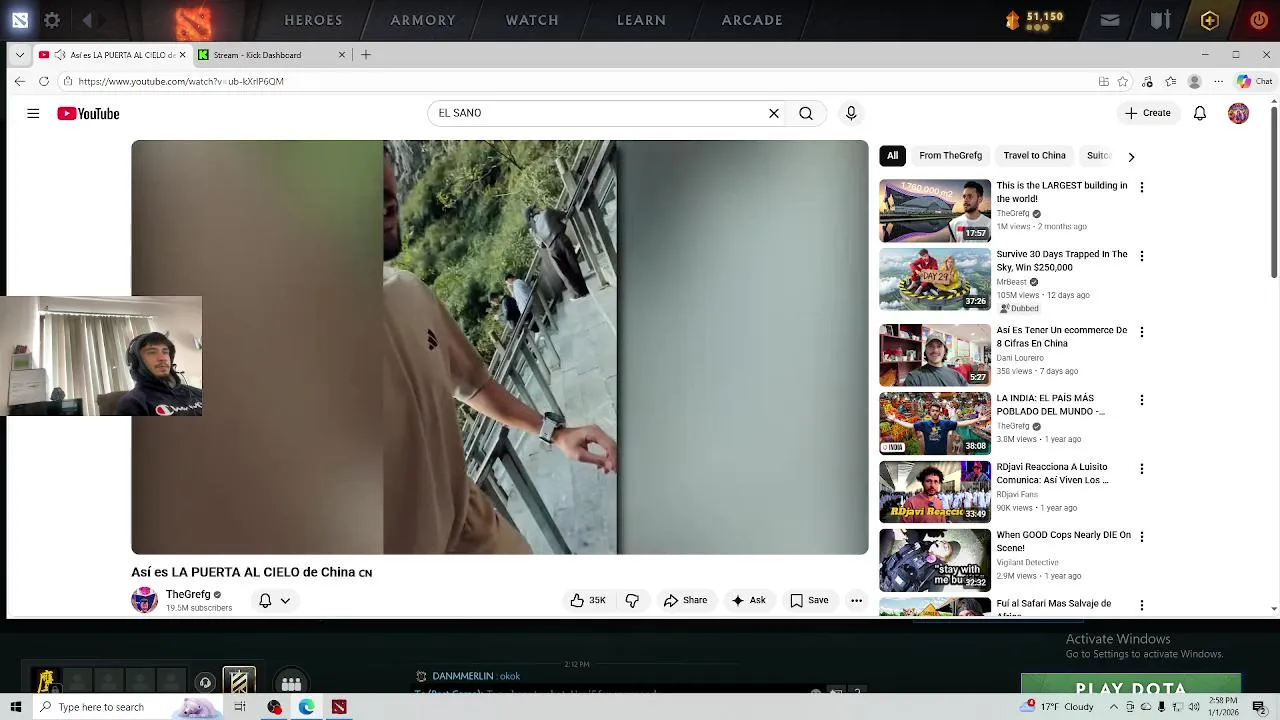Click the Share button under the video
This screenshot has width=1280, height=720.
coord(685,600)
